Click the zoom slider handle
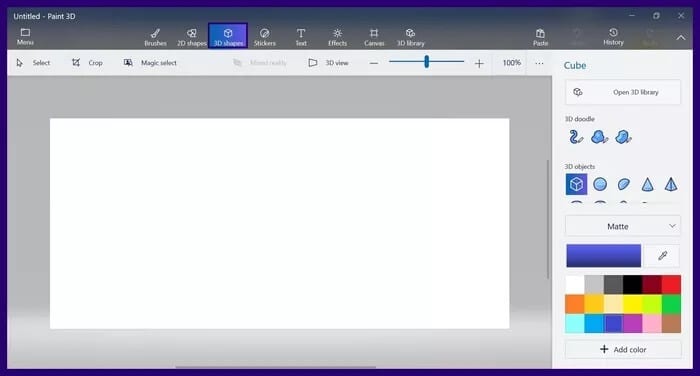Viewport: 700px width, 376px height. [x=427, y=62]
